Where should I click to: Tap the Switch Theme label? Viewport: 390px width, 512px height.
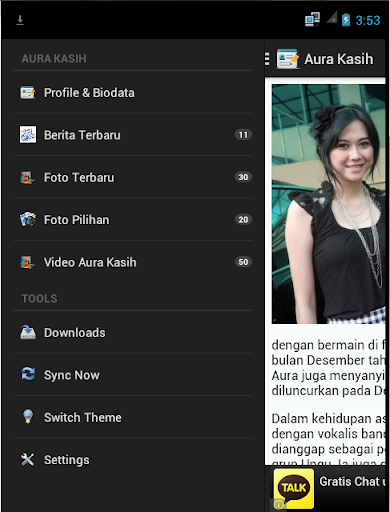(83, 417)
